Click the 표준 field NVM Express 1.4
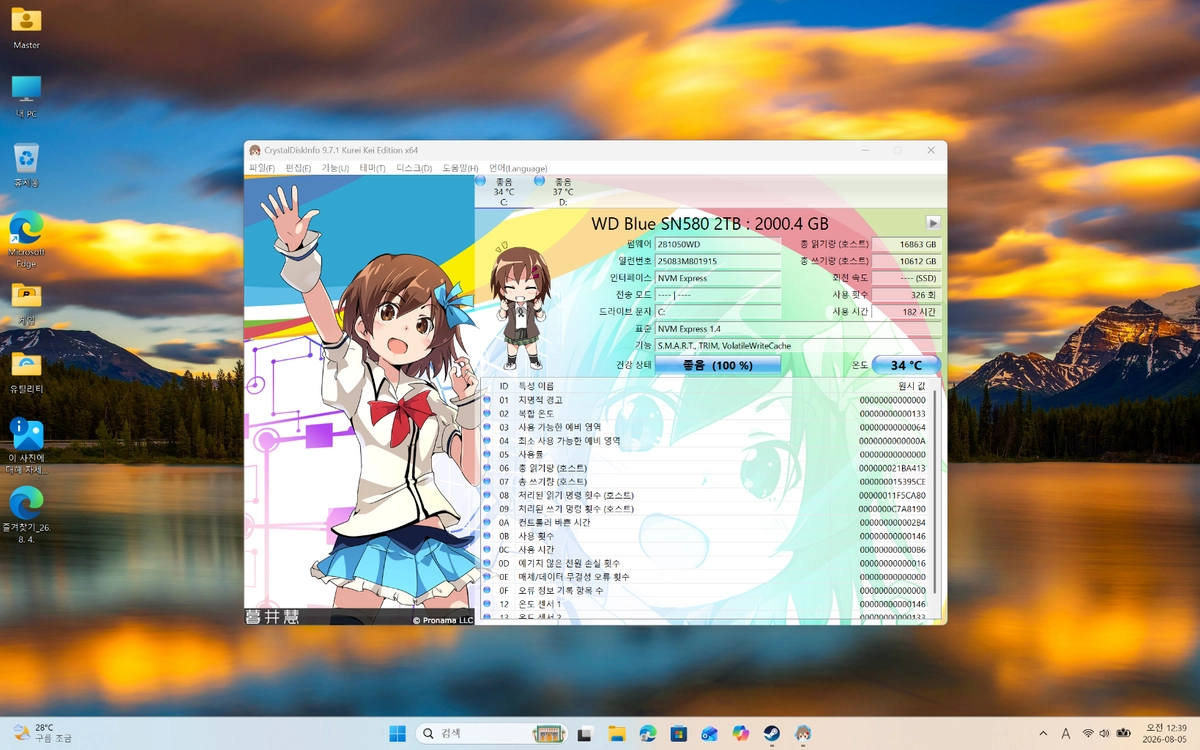The height and width of the screenshot is (750, 1200). [x=798, y=329]
